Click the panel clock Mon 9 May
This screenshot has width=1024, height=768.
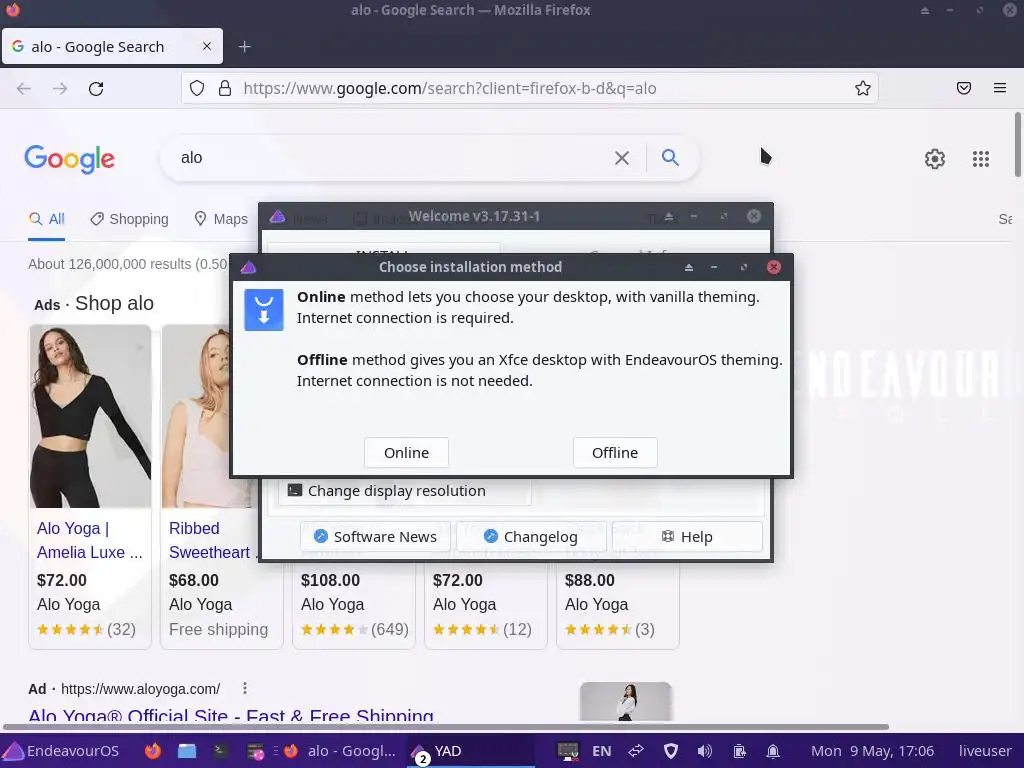[x=872, y=751]
